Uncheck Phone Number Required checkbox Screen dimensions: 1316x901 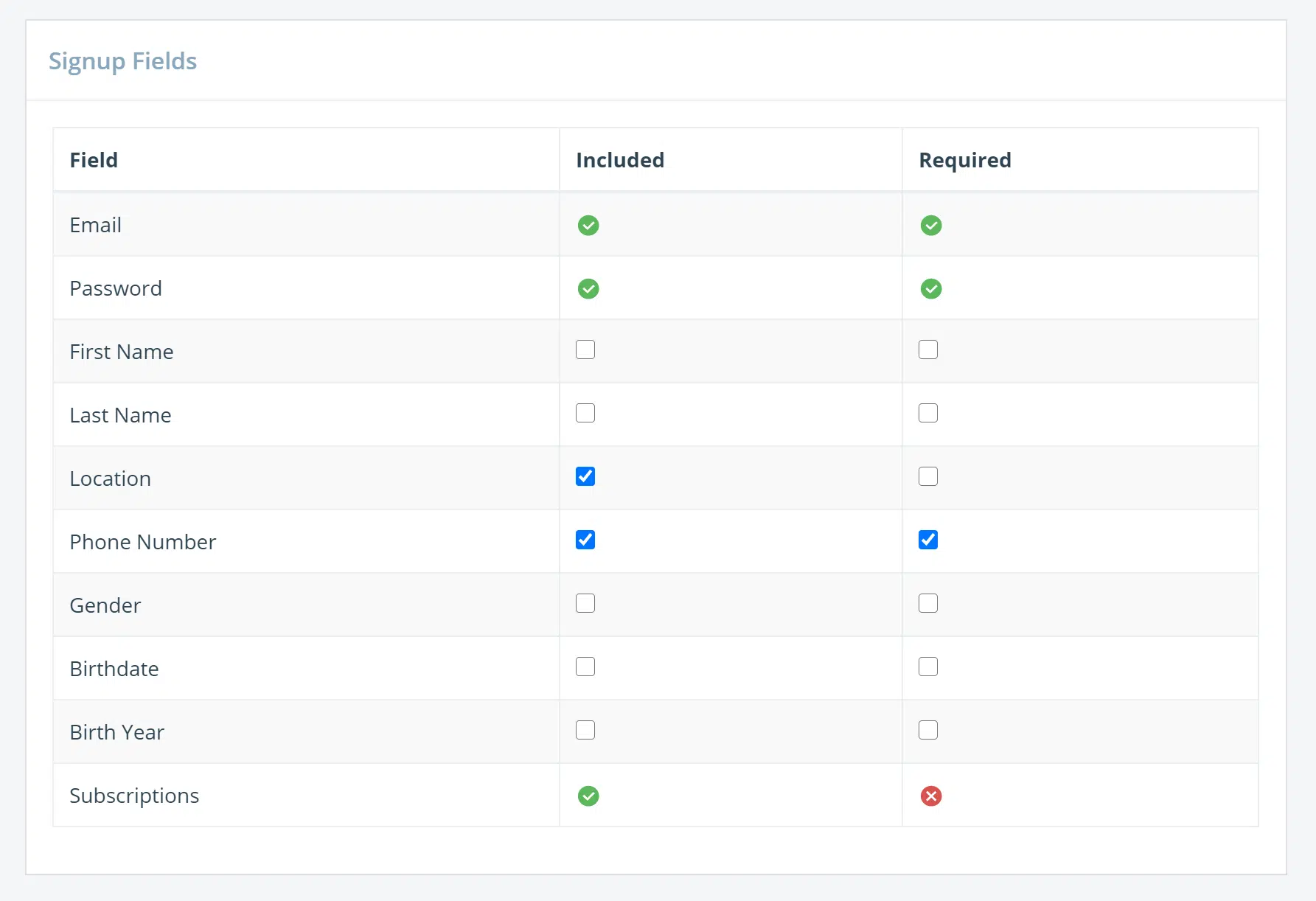click(x=928, y=540)
